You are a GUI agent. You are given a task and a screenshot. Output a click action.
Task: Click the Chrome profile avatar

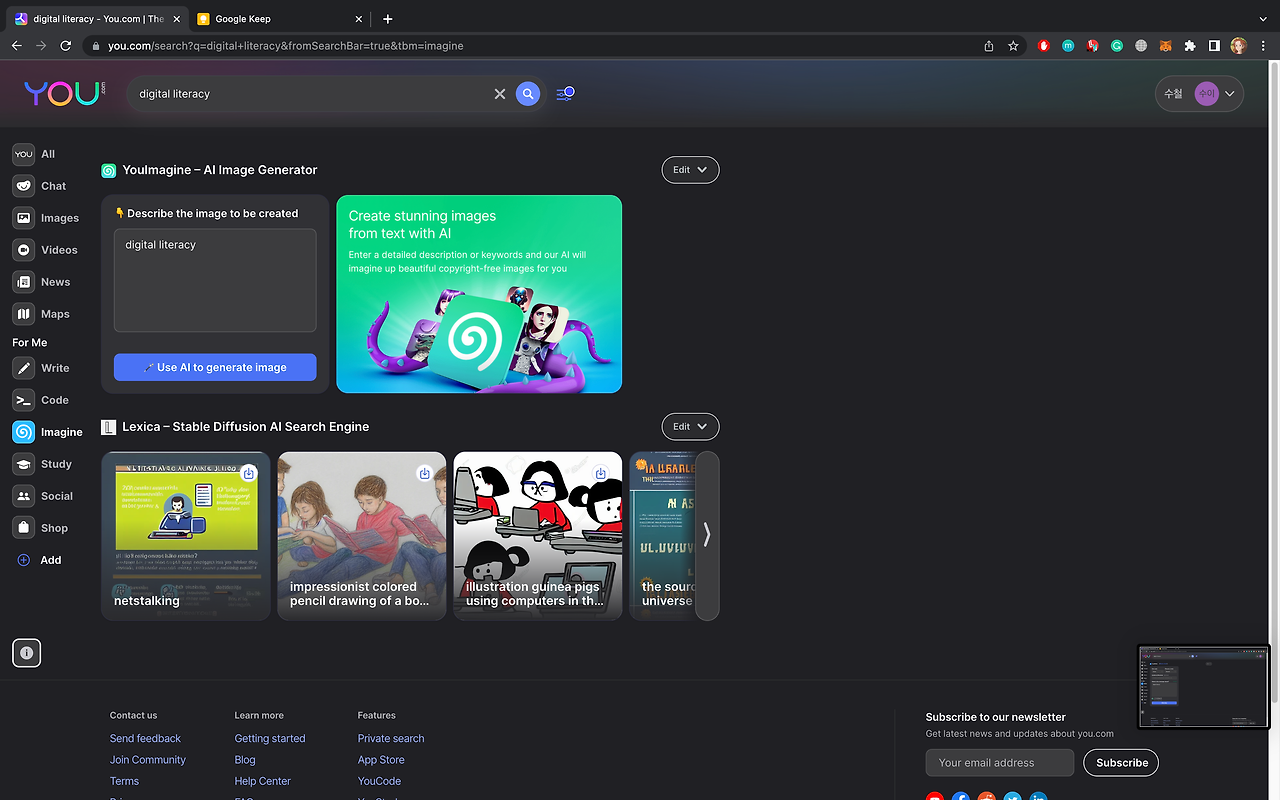point(1239,46)
